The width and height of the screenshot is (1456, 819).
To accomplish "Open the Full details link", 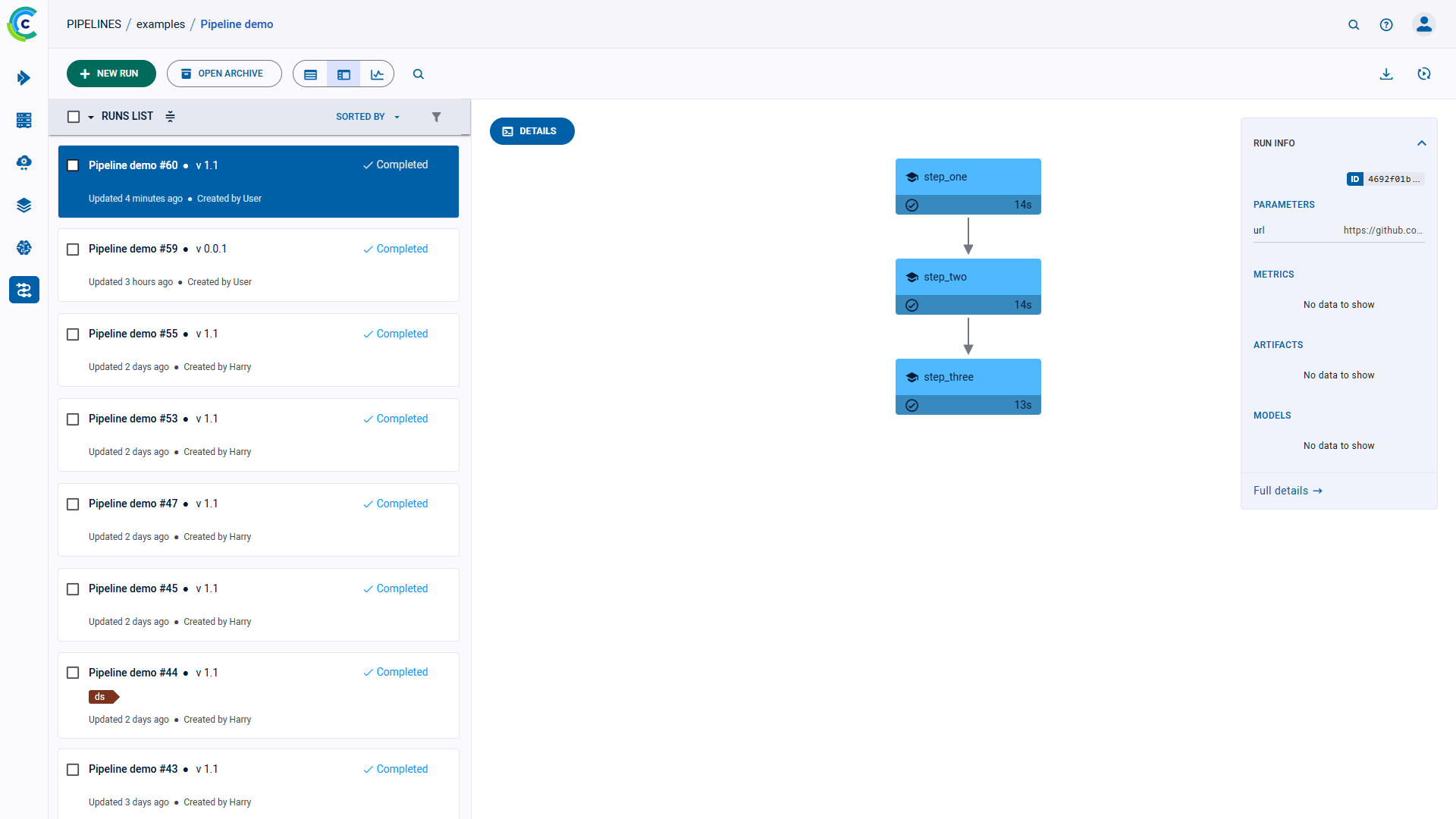I will [1287, 491].
